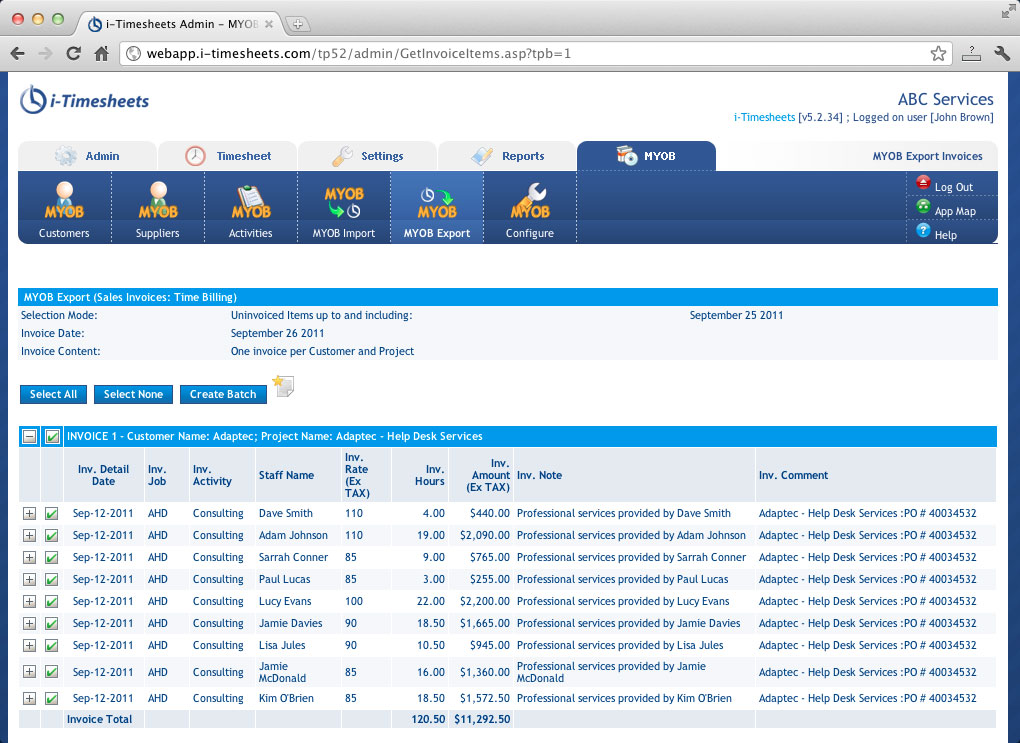Open MYOB Customers section

pyautogui.click(x=64, y=208)
